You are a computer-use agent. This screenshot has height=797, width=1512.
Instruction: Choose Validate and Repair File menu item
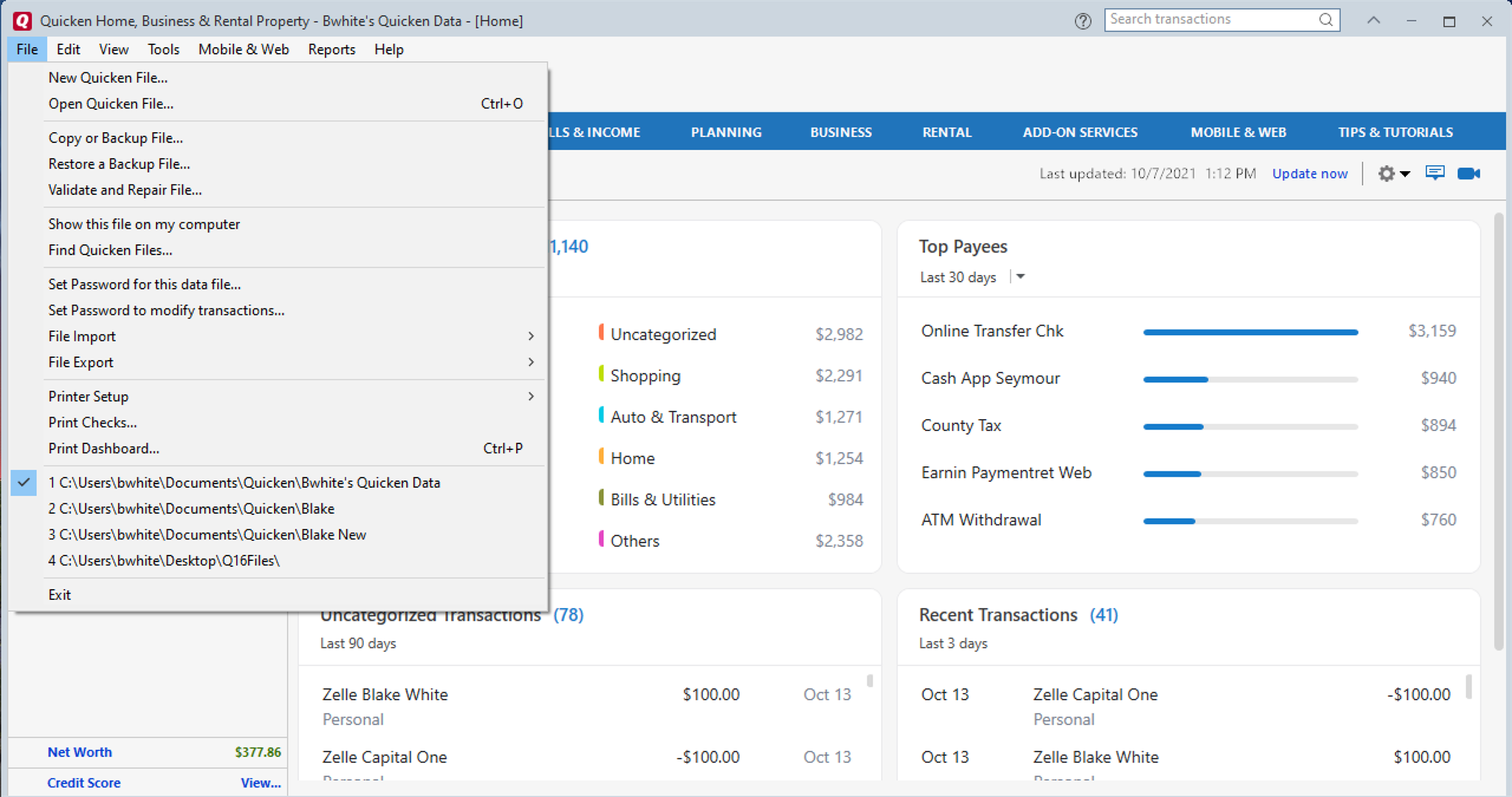(x=125, y=190)
